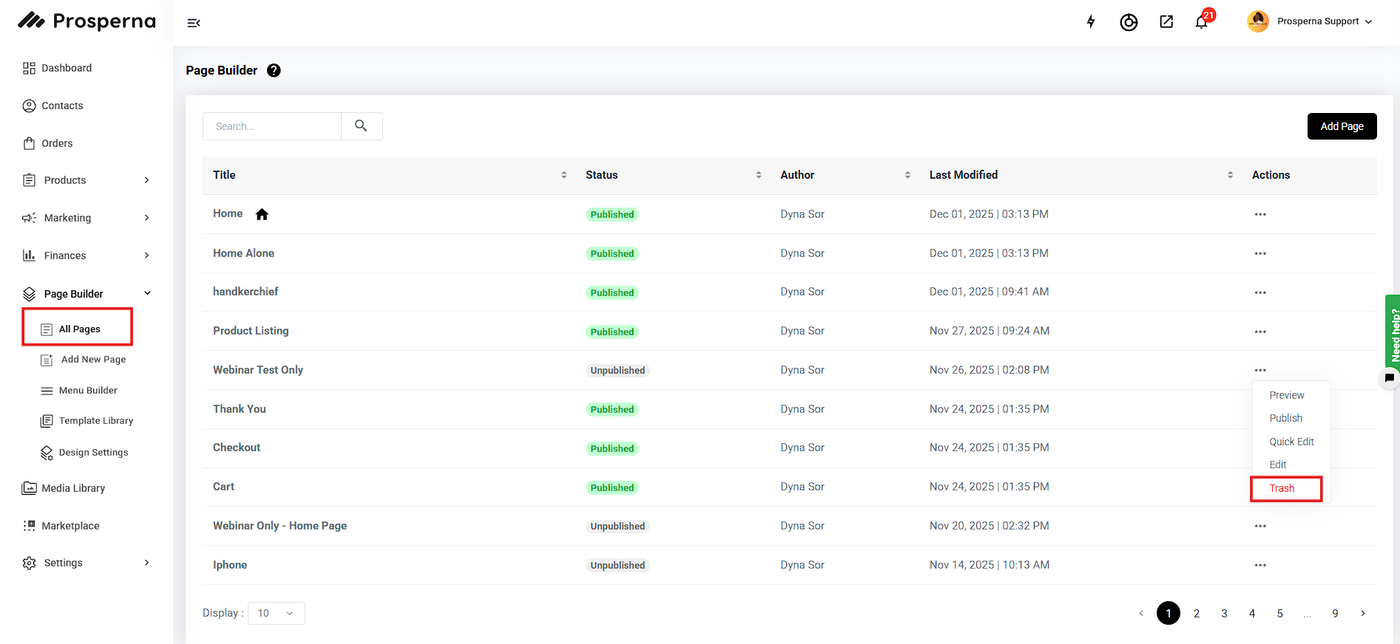The height and width of the screenshot is (644, 1400).
Task: Open actions ellipsis for Iphone page
Action: tap(1260, 565)
